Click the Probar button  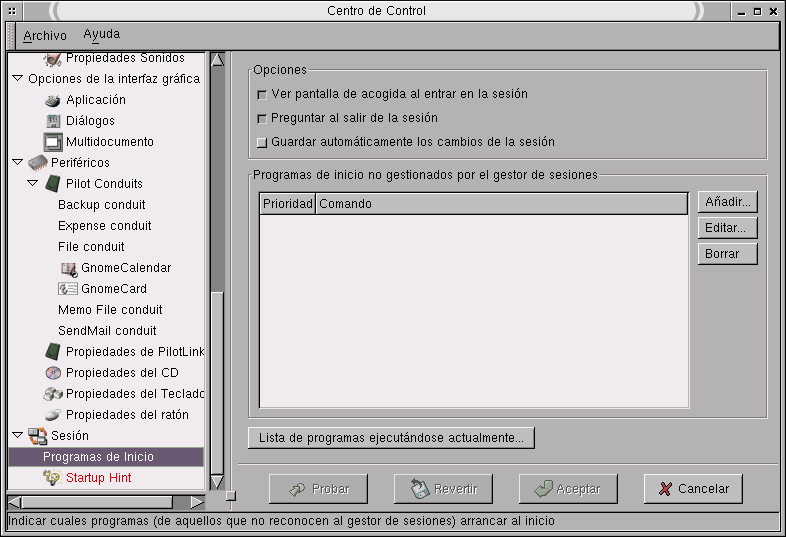[x=318, y=489]
